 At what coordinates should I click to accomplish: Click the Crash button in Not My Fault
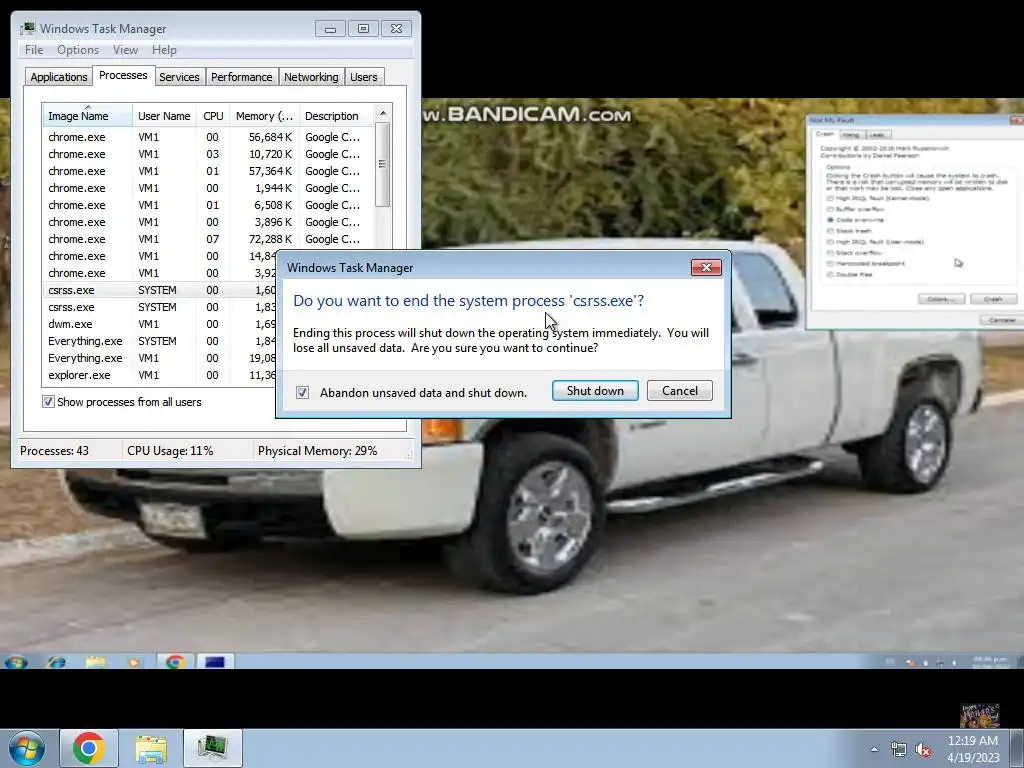(993, 299)
